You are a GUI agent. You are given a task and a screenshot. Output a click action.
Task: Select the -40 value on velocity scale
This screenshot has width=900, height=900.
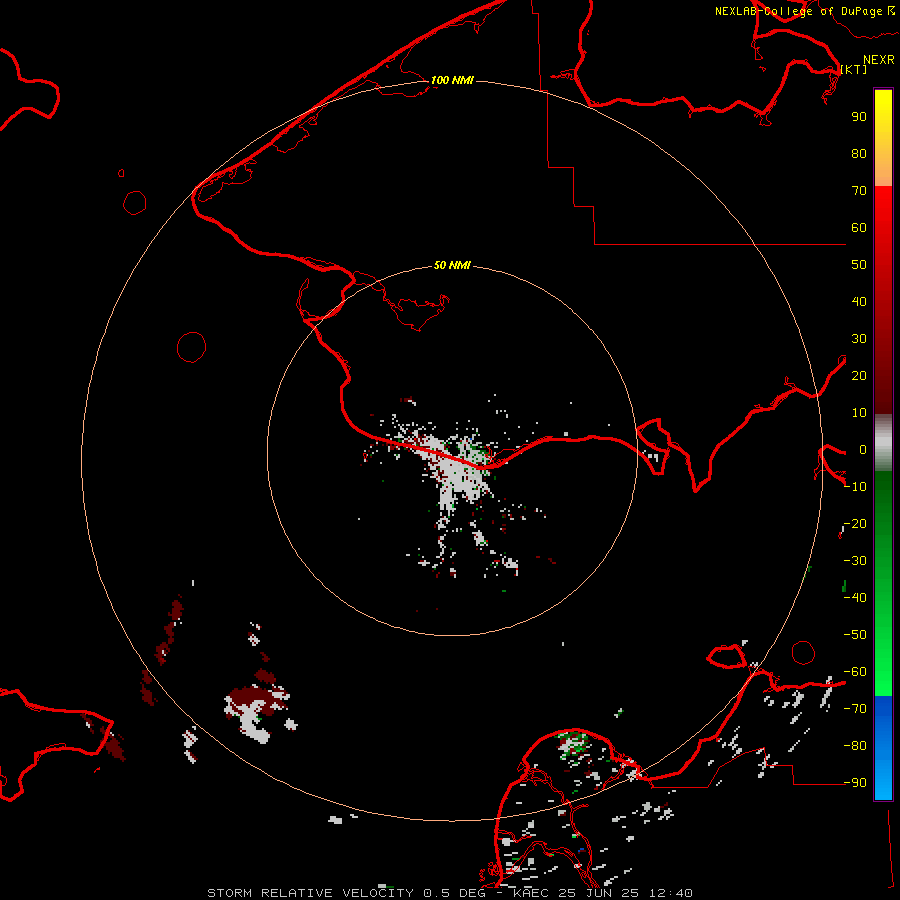tap(855, 598)
